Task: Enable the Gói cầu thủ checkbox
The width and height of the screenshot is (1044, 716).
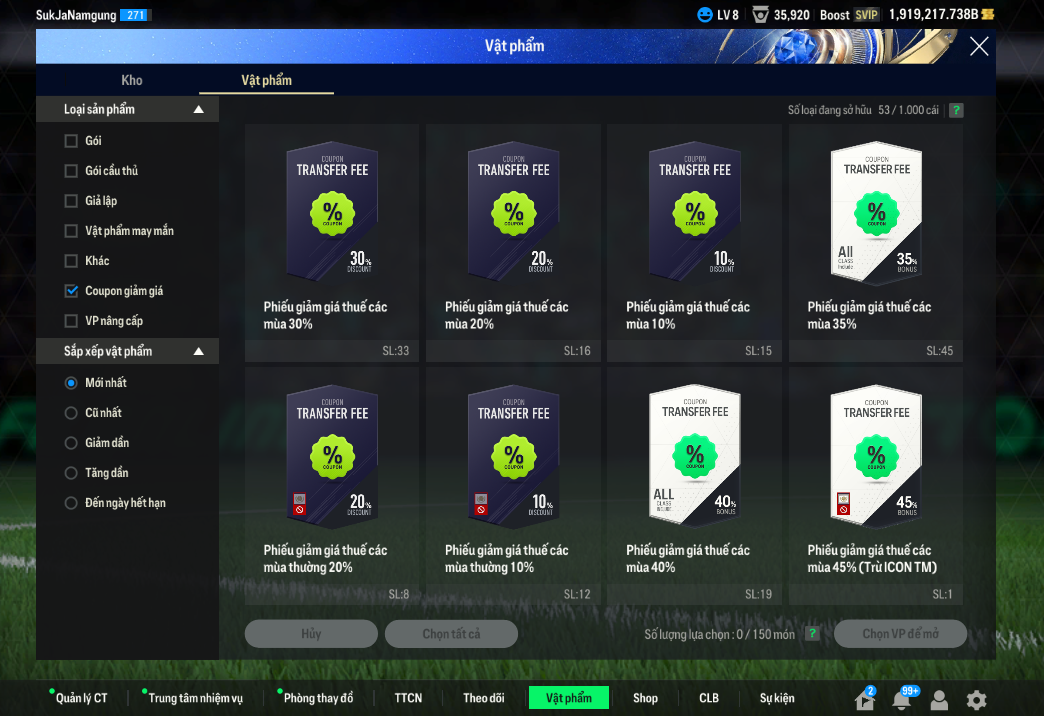Action: click(71, 171)
